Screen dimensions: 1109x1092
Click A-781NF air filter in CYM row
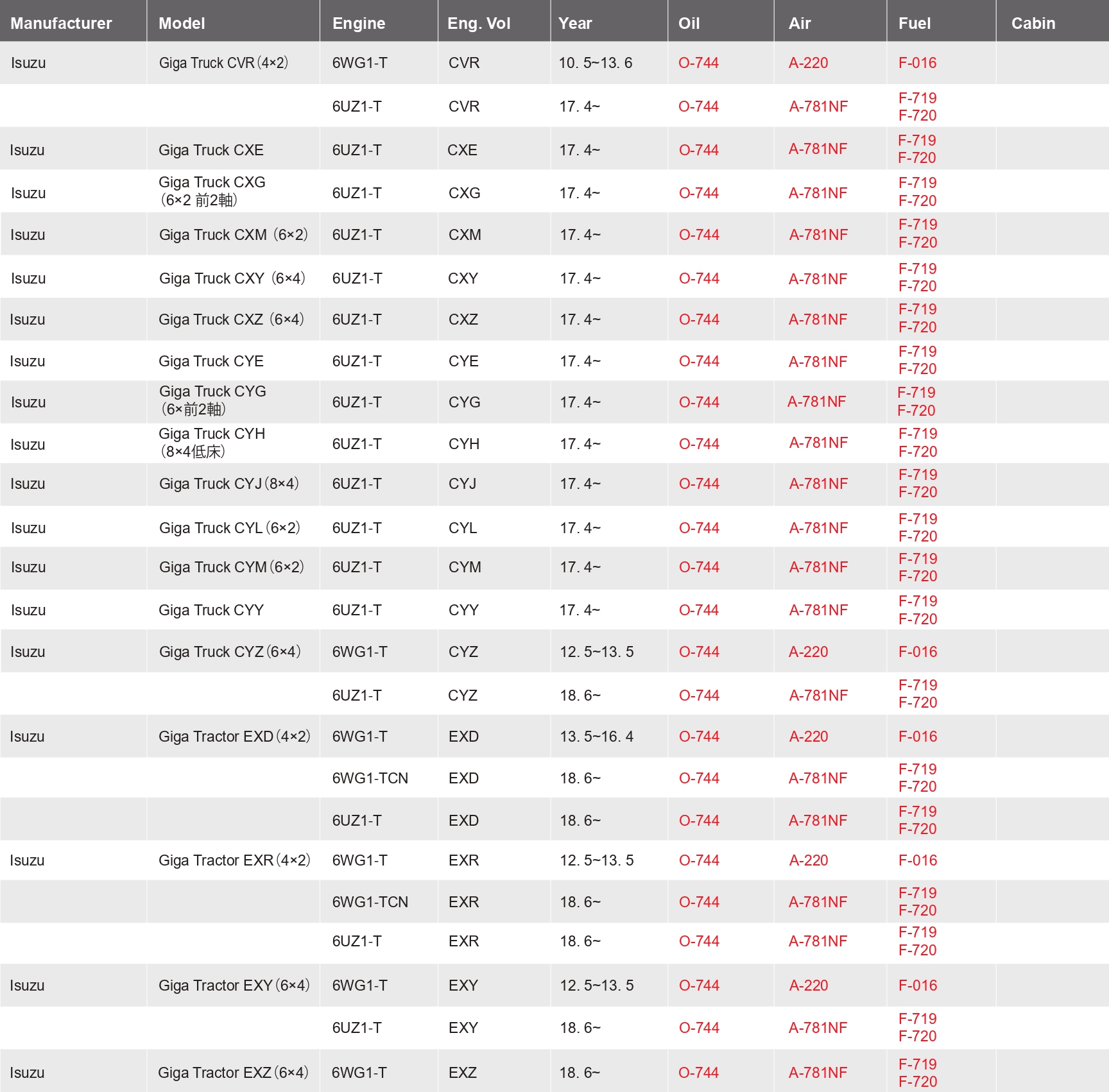coord(818,567)
